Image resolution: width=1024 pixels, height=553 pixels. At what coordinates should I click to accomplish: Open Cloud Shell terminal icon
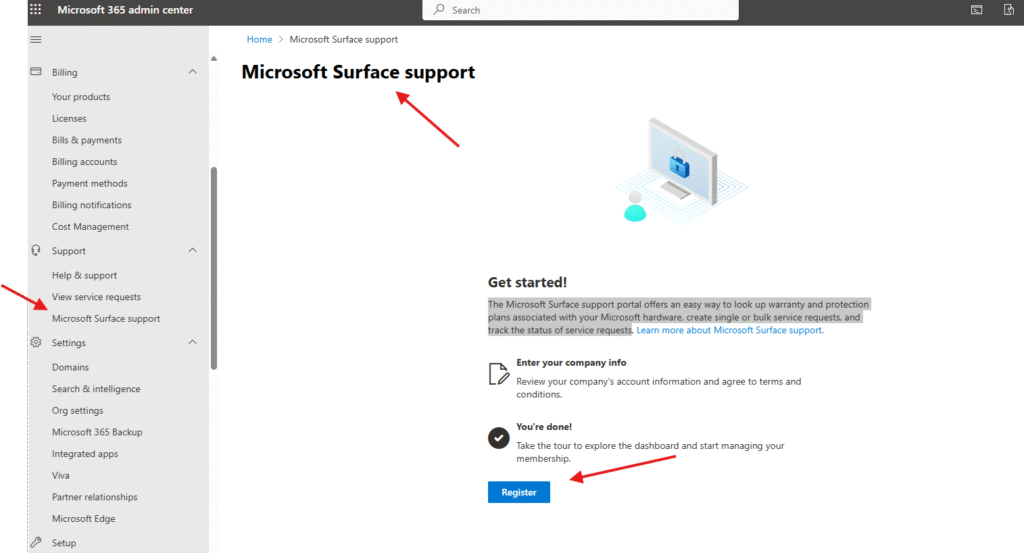(977, 10)
